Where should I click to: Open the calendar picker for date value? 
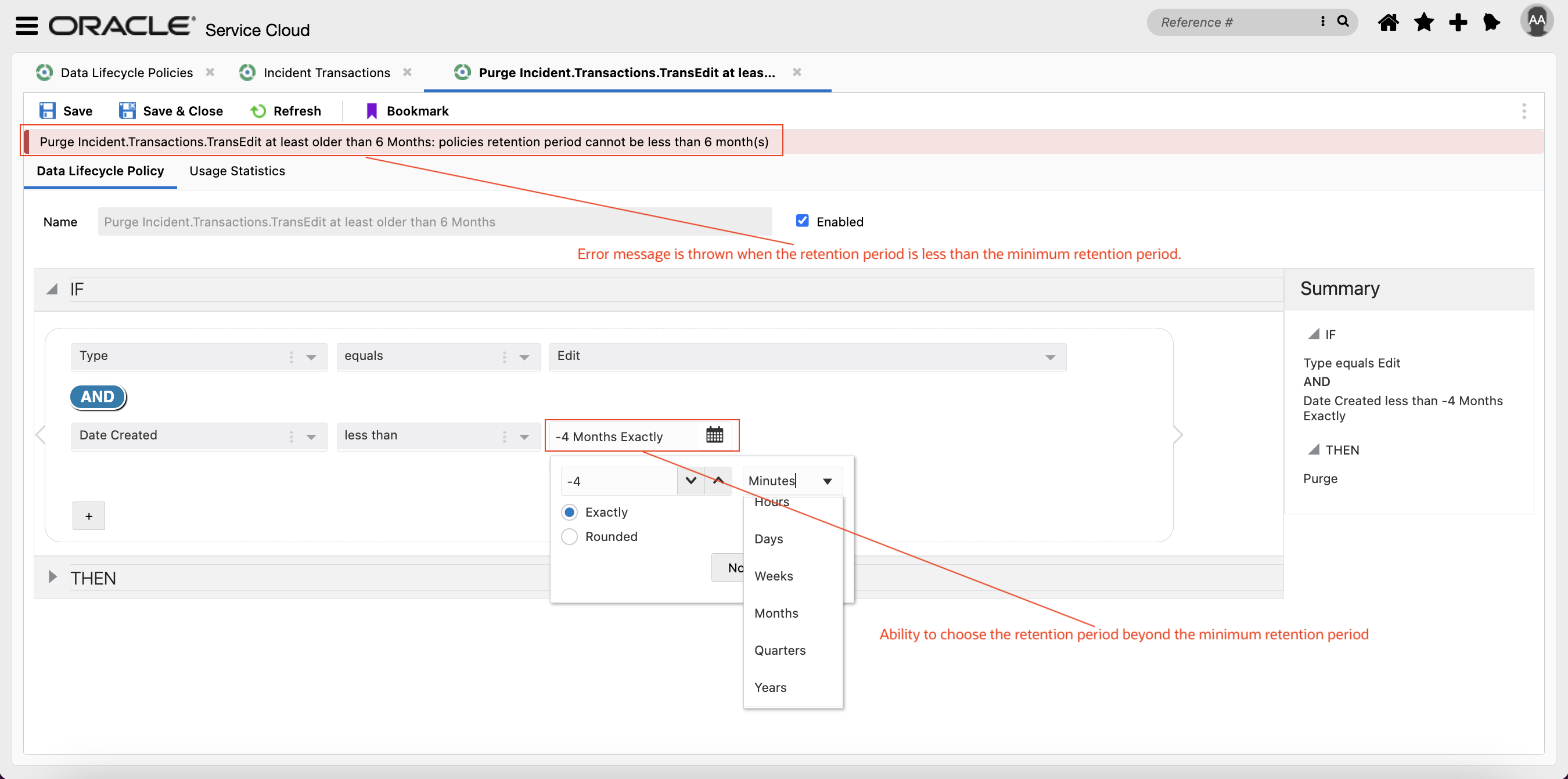(714, 435)
